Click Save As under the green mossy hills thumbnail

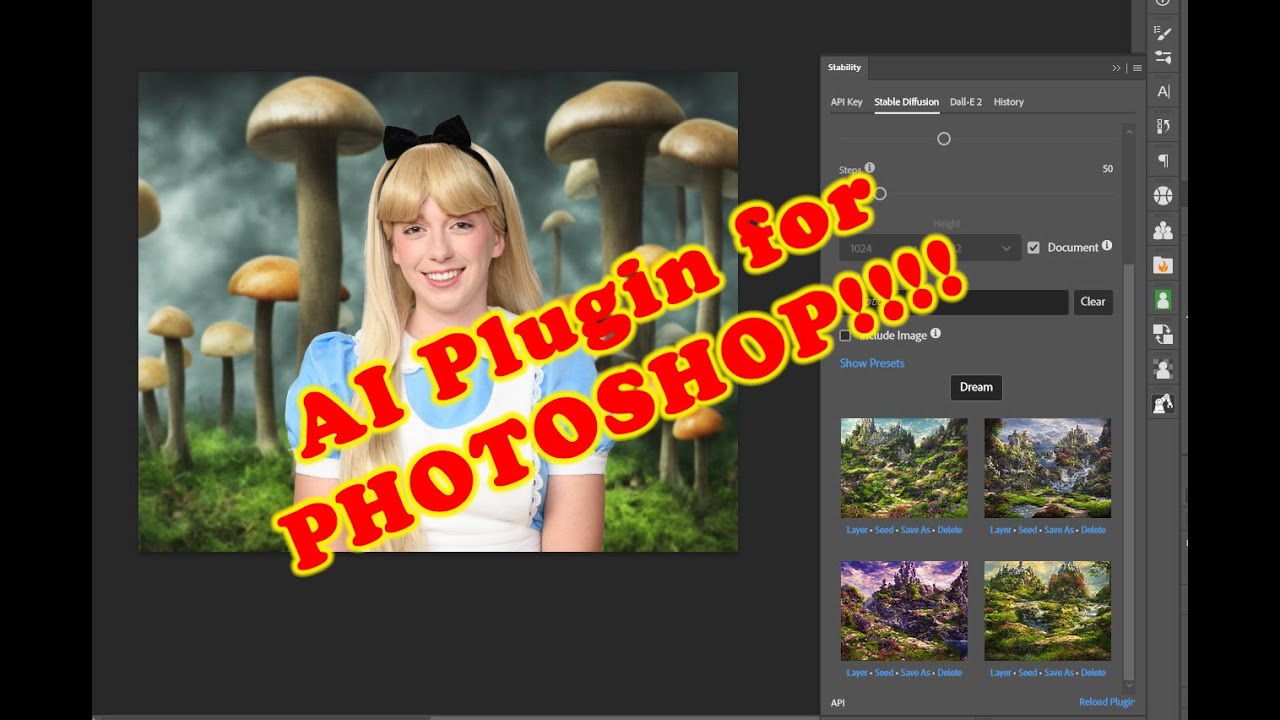915,530
